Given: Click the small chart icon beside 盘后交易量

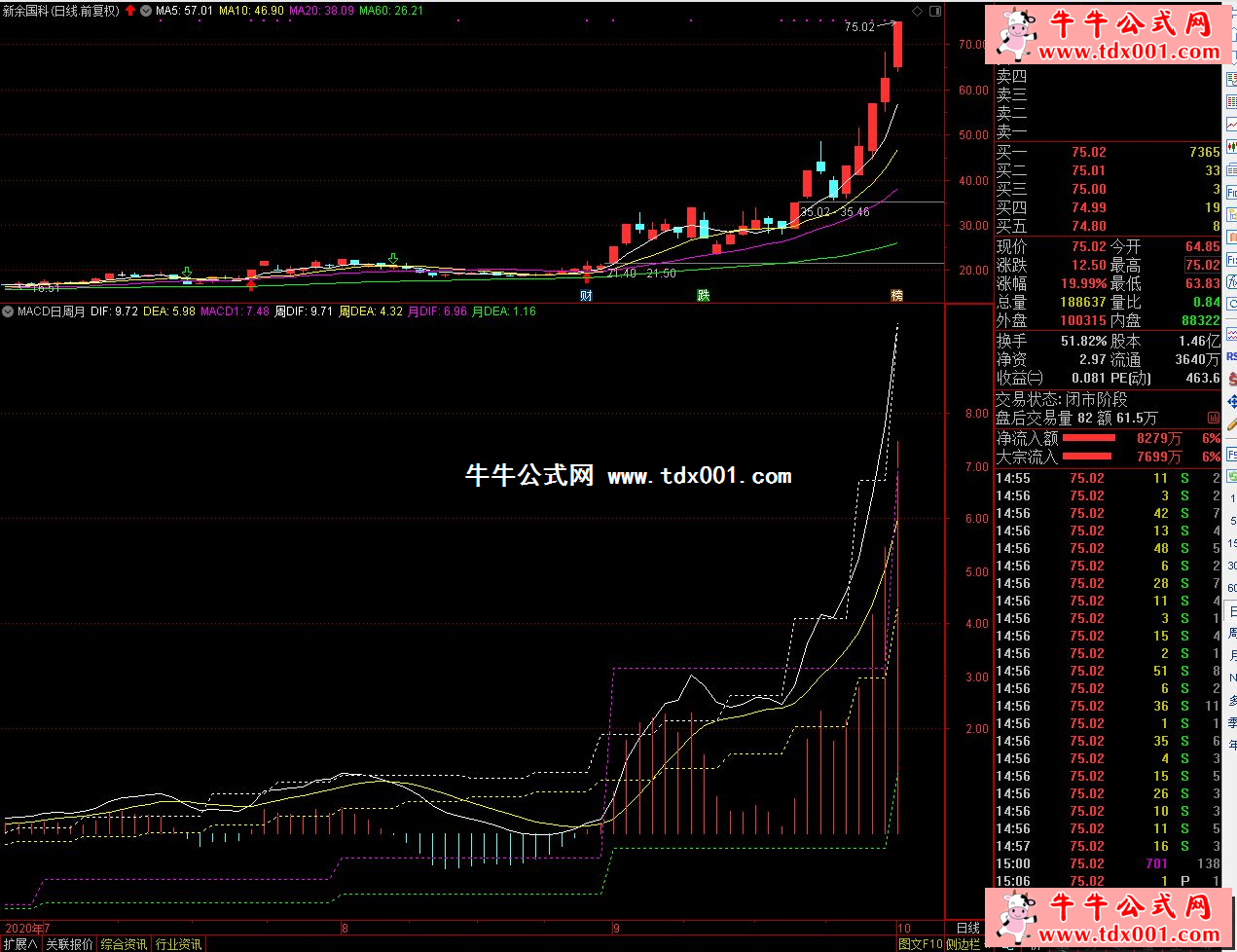Looking at the screenshot, I should [1213, 418].
